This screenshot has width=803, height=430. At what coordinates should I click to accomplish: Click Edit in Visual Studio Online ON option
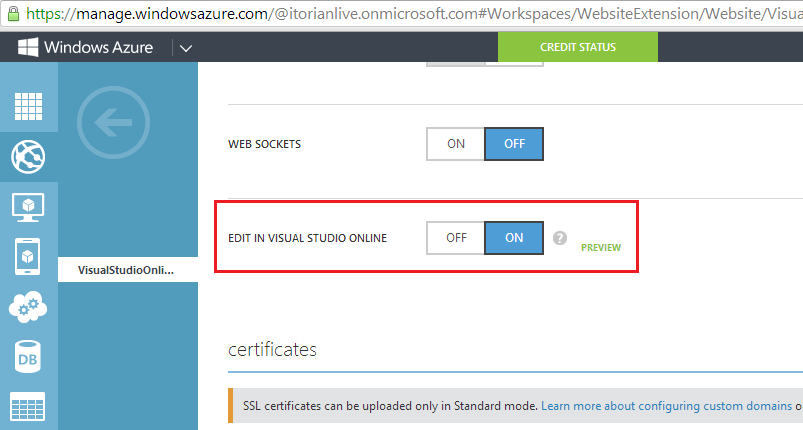click(514, 238)
